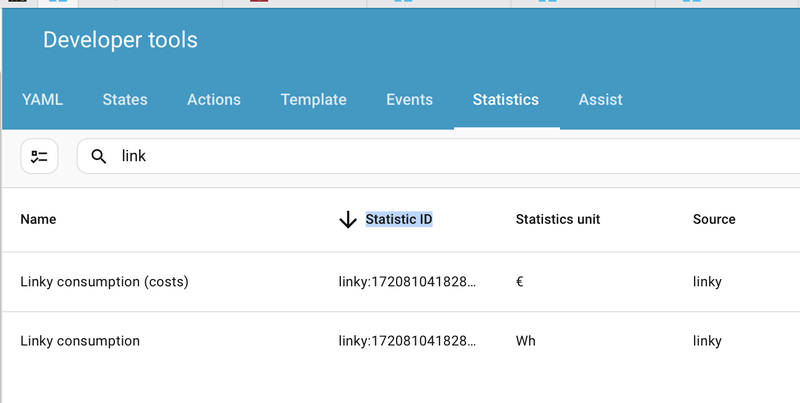The width and height of the screenshot is (800, 403).
Task: Select the Linky consumption row name
Action: tap(80, 341)
